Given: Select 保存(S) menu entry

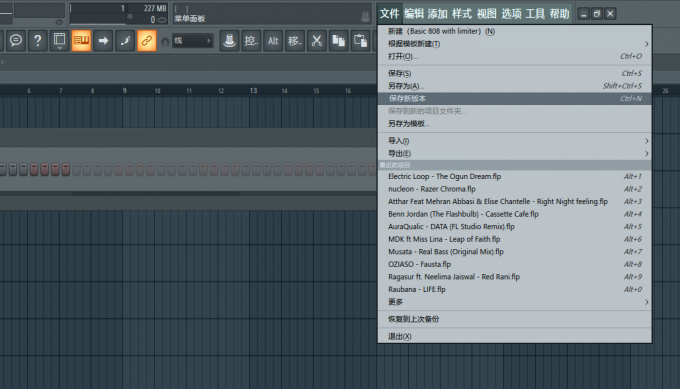Looking at the screenshot, I should 514,73.
